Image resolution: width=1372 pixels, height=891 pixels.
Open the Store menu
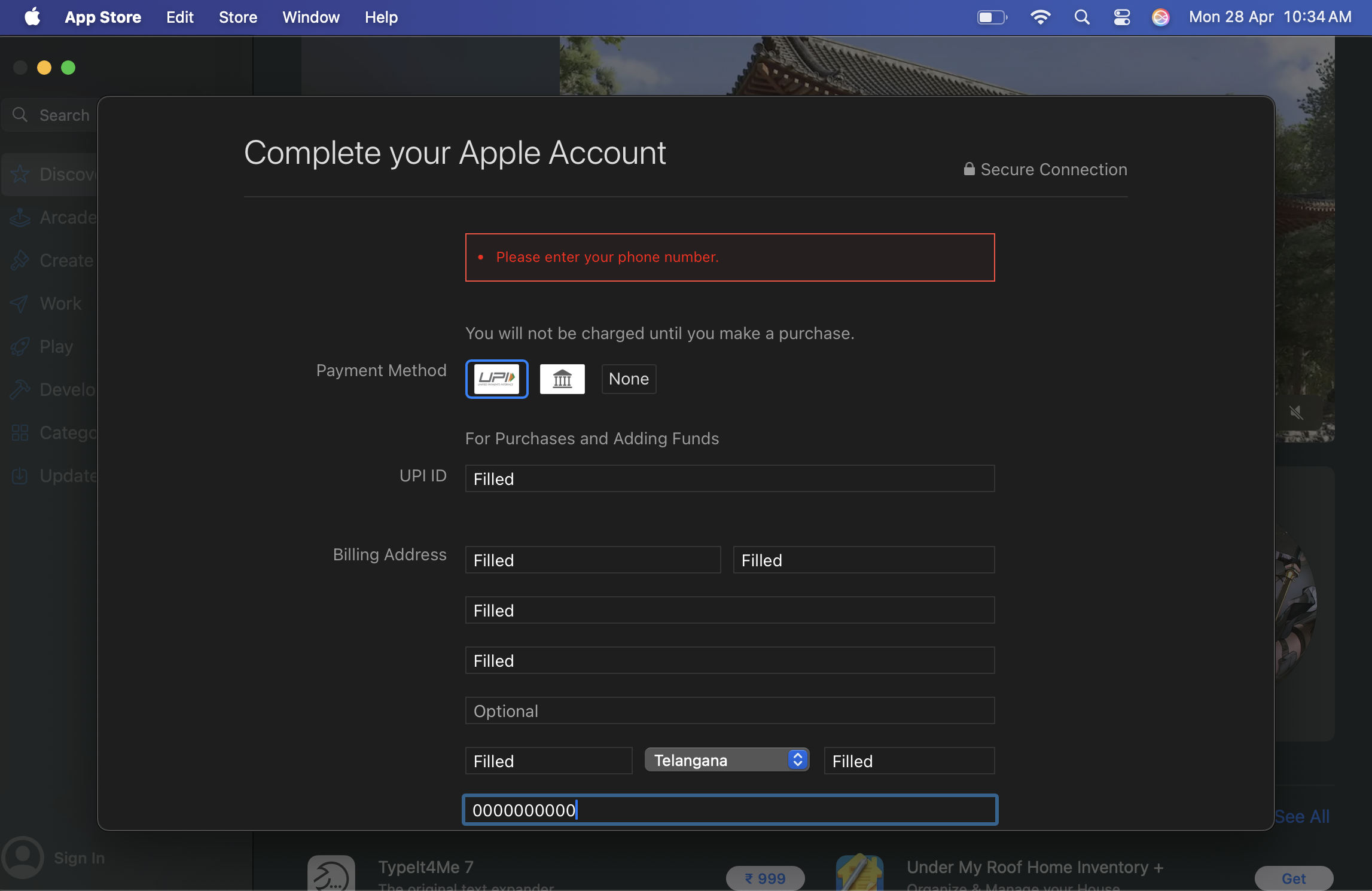click(237, 17)
